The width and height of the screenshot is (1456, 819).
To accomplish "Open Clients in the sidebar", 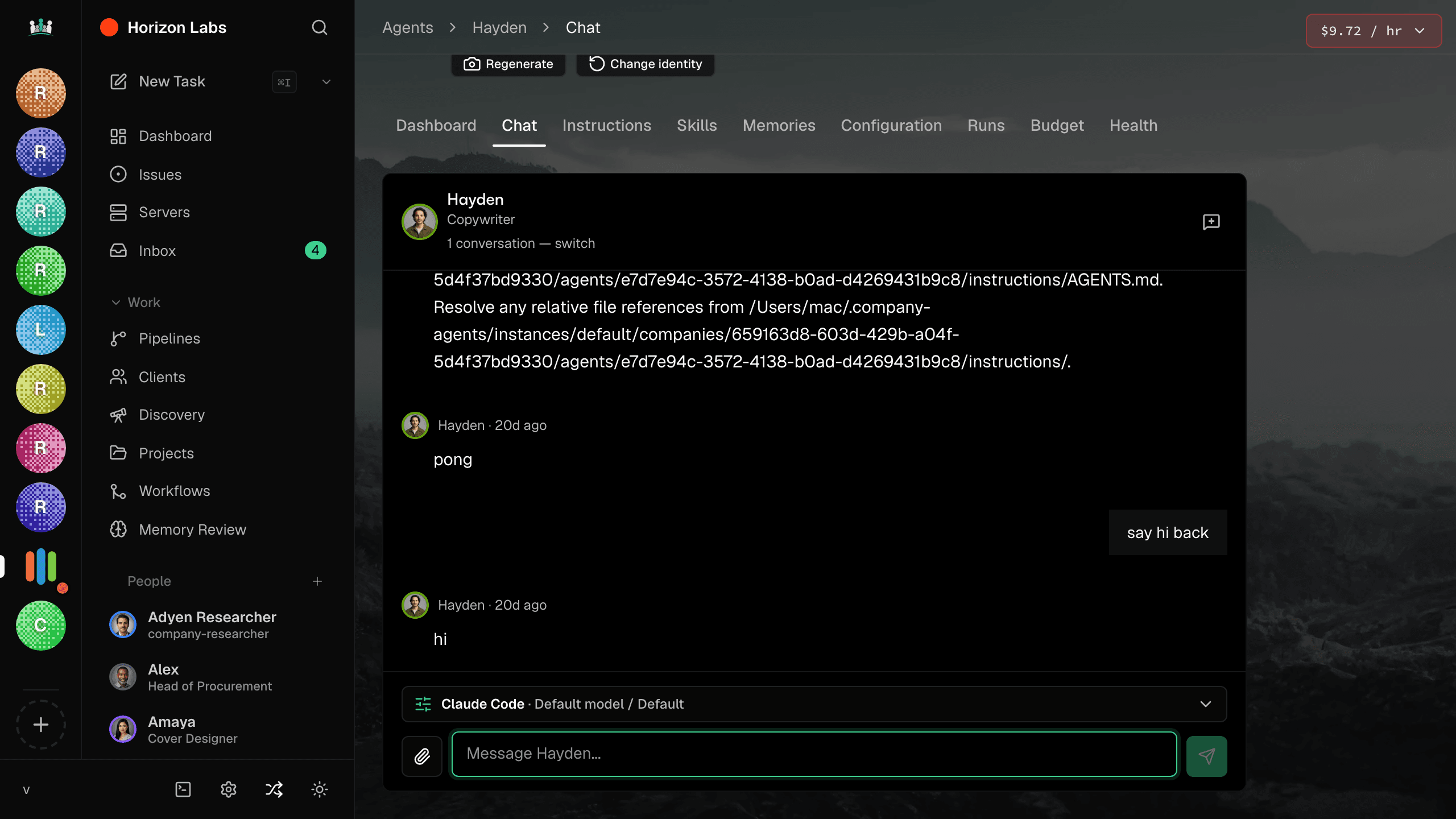I will click(218, 377).
